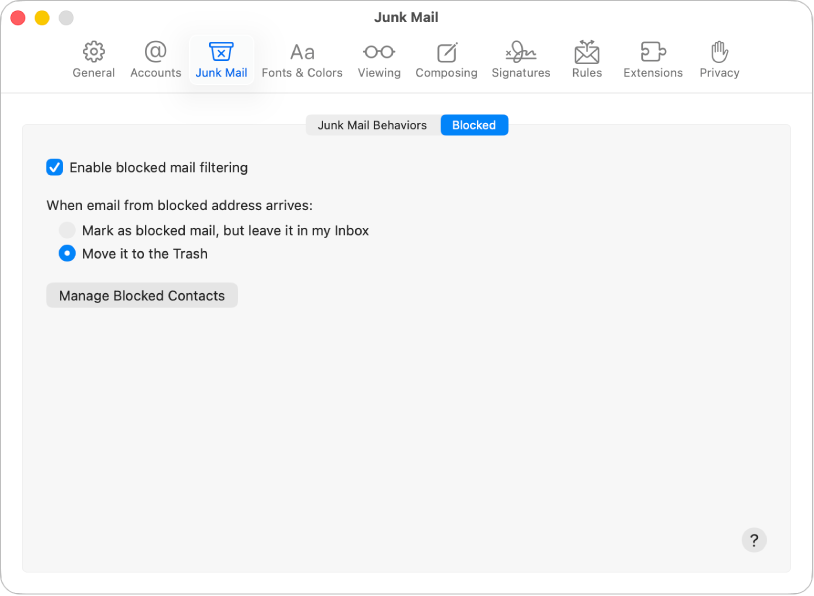Disable blocked mail filtering
This screenshot has width=814, height=596.
[55, 167]
